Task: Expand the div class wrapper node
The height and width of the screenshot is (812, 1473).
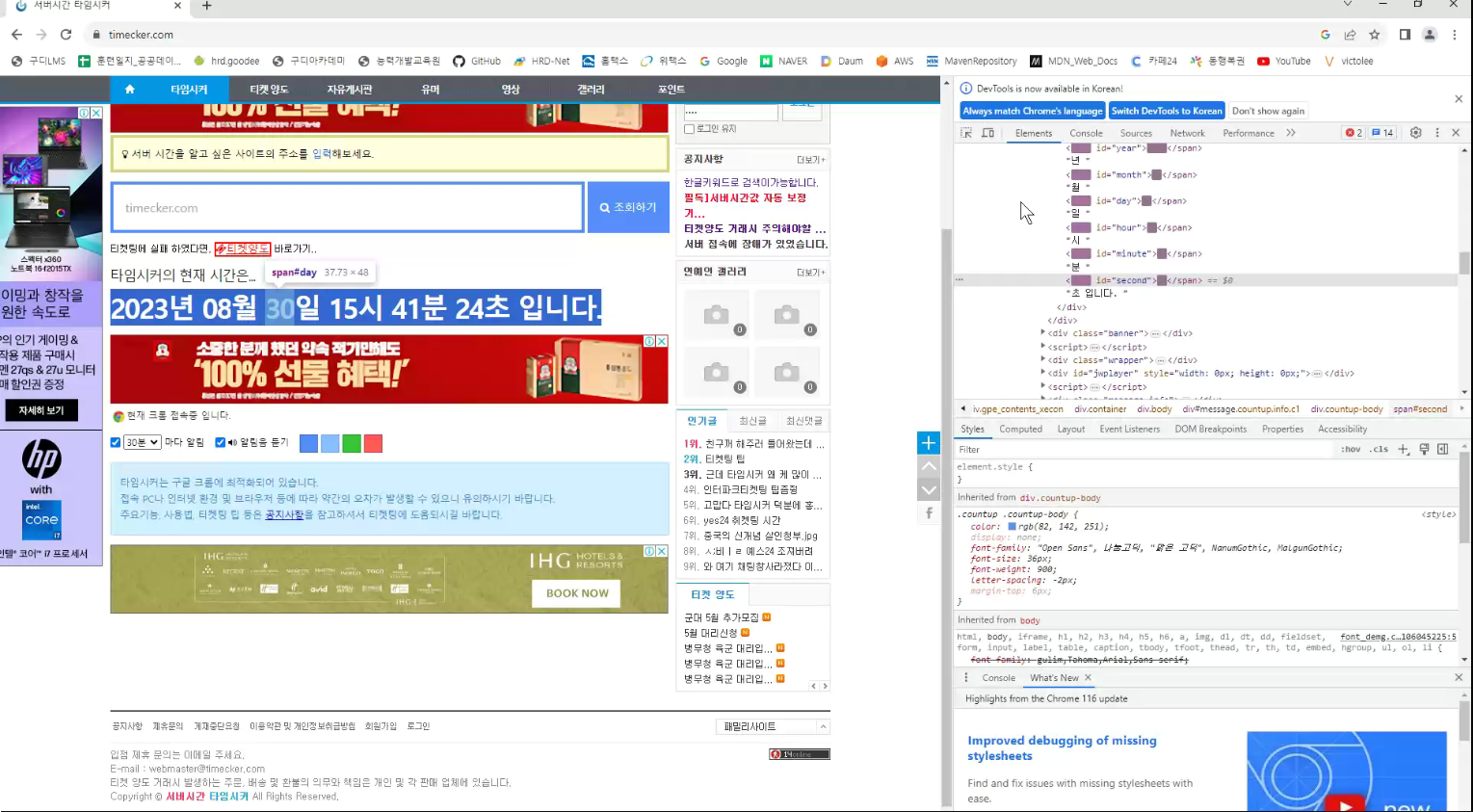Action: [x=1043, y=360]
